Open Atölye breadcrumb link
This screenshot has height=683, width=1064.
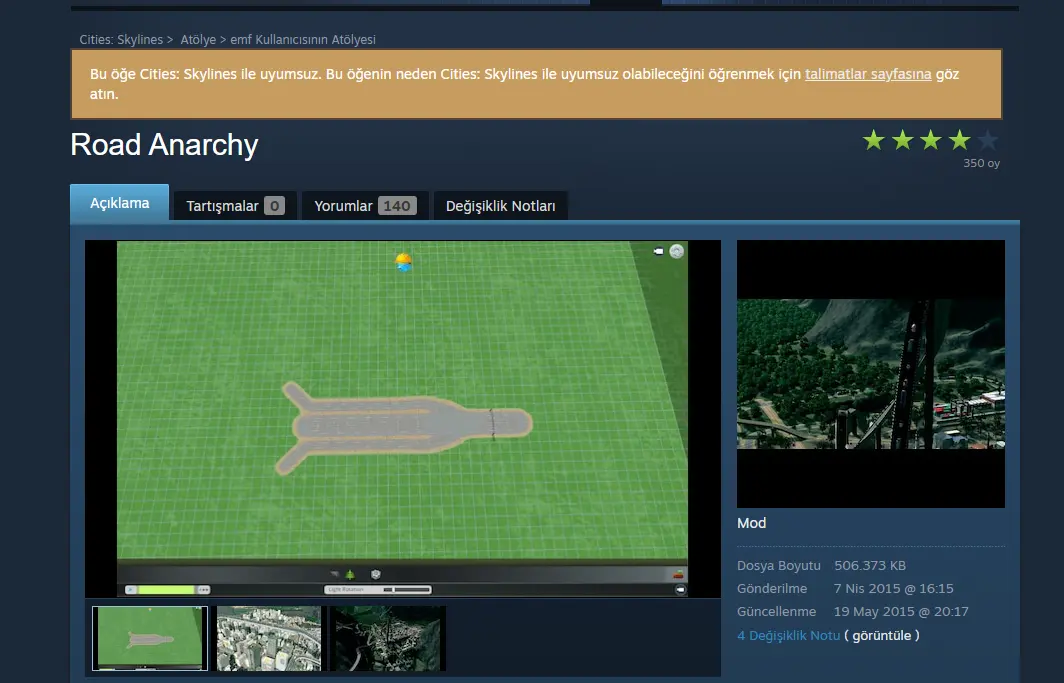click(198, 39)
